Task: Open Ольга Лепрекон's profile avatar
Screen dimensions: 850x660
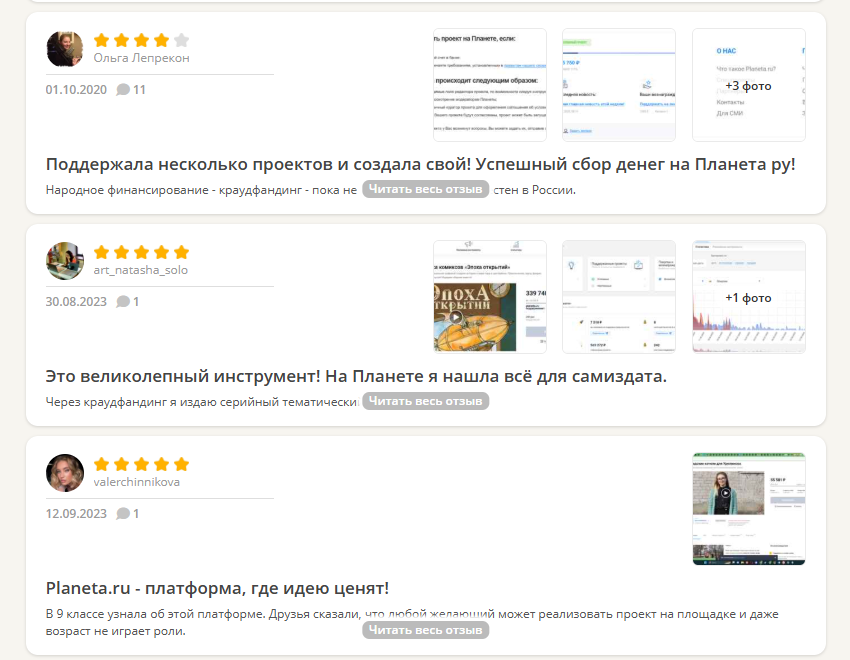Action: pos(65,49)
